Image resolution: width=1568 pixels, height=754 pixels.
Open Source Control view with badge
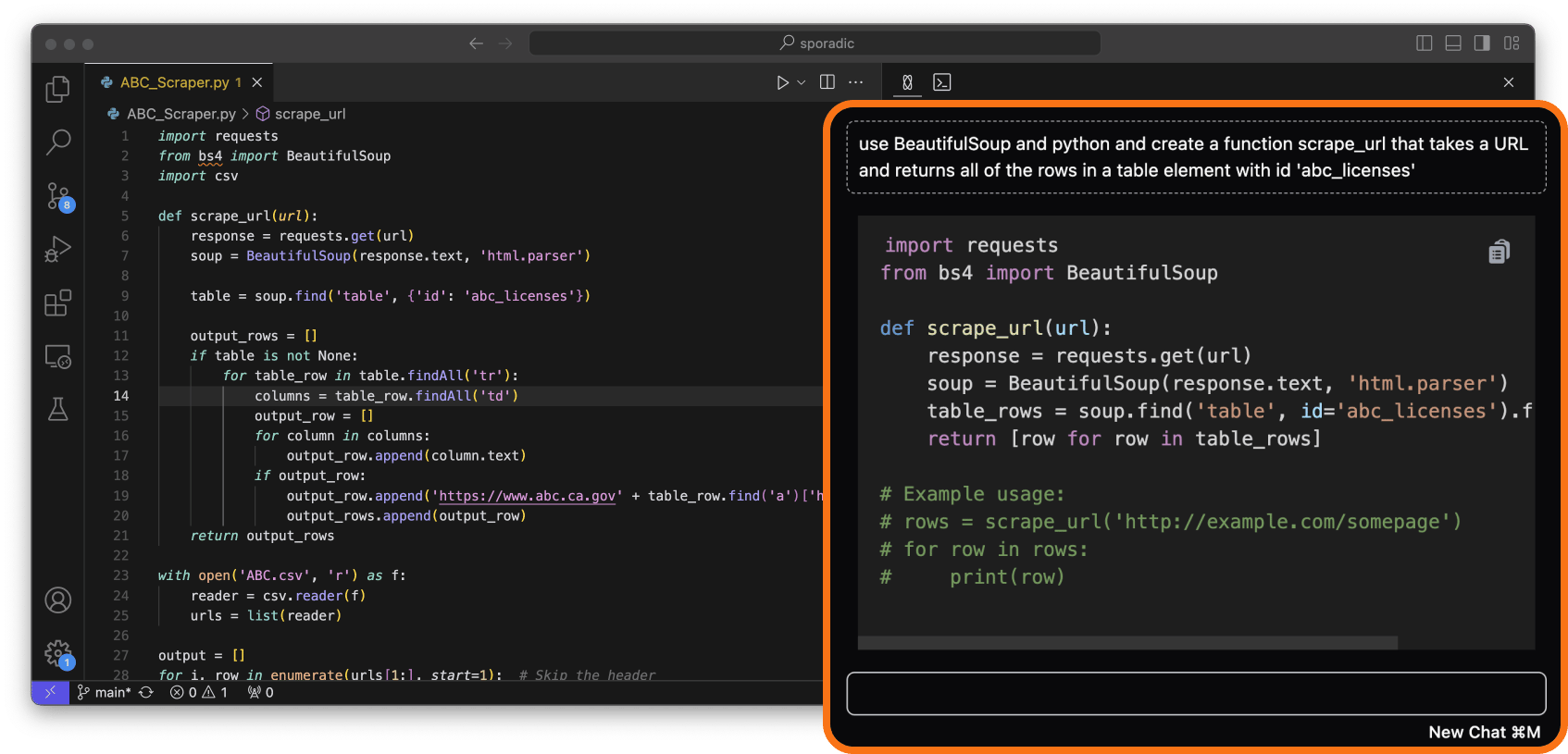[59, 196]
